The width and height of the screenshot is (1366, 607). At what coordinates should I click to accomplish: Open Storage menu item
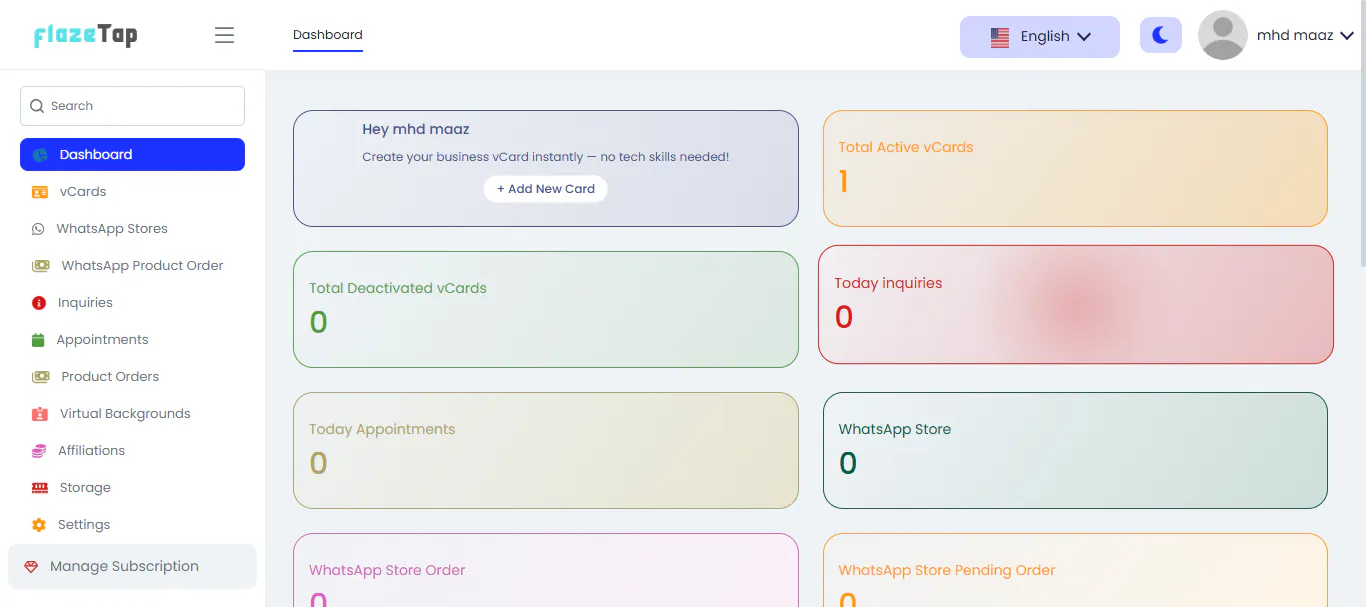(132, 488)
